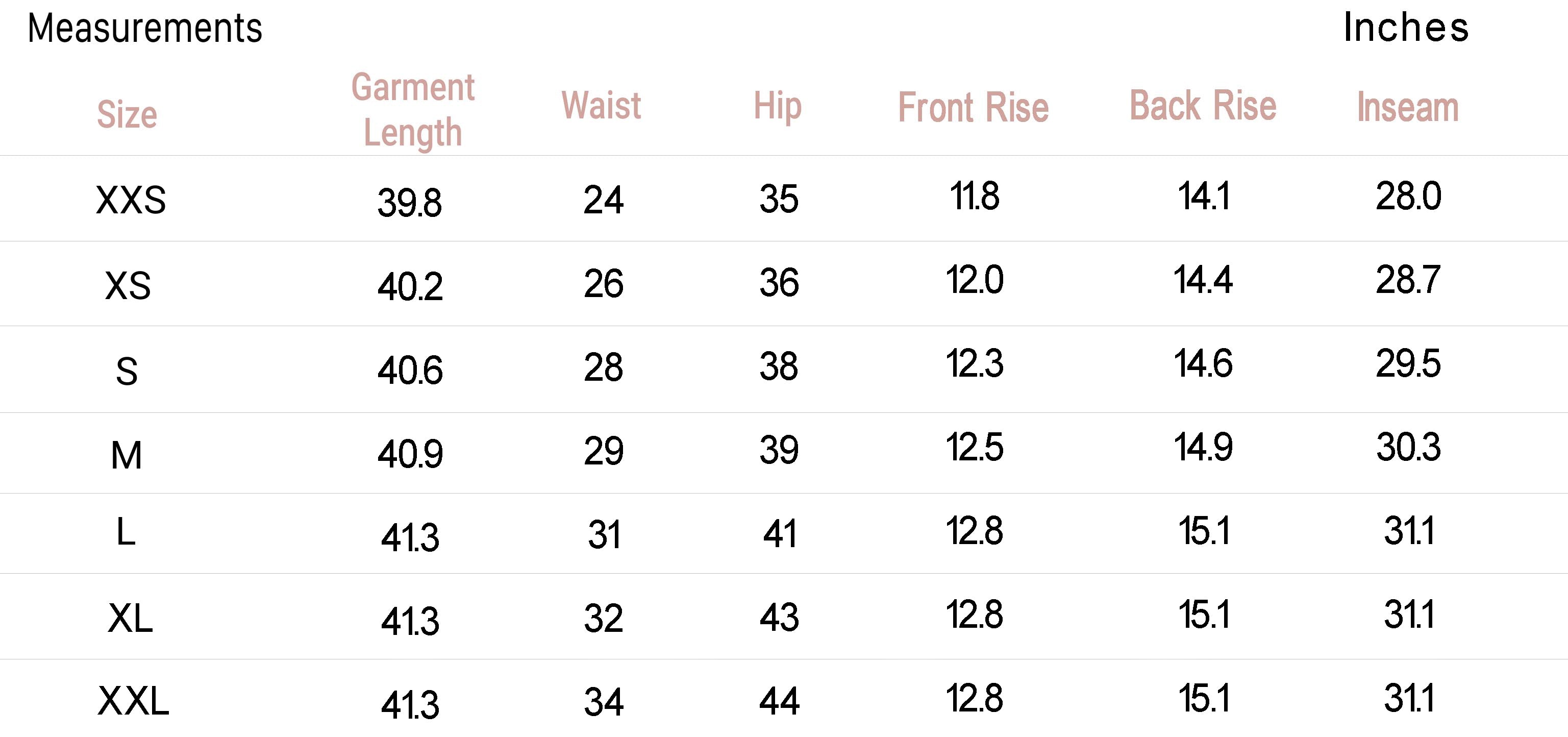Click the XXL hip value 44
Screen dimensions: 1568x737
click(779, 700)
